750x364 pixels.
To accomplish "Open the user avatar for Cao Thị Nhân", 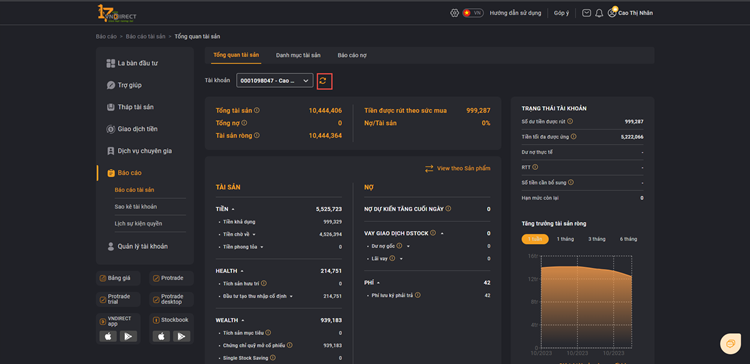I will pos(612,13).
